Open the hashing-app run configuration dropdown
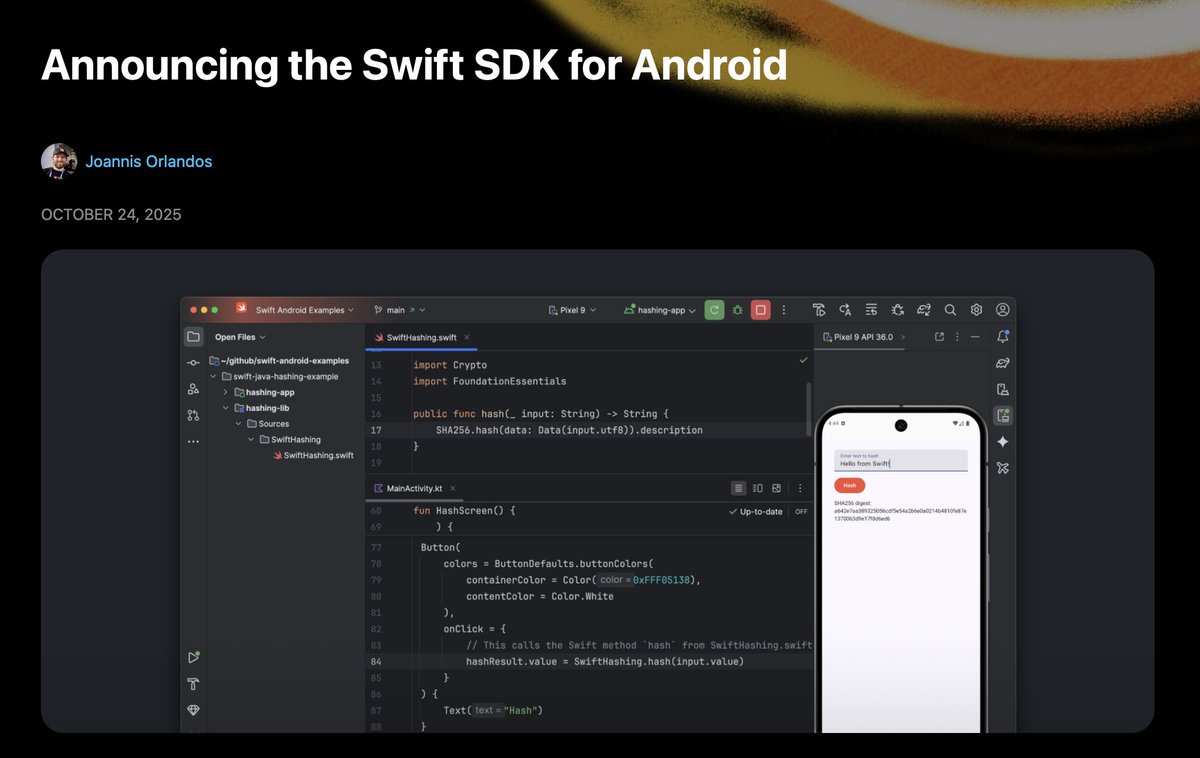This screenshot has width=1200, height=758. point(660,310)
